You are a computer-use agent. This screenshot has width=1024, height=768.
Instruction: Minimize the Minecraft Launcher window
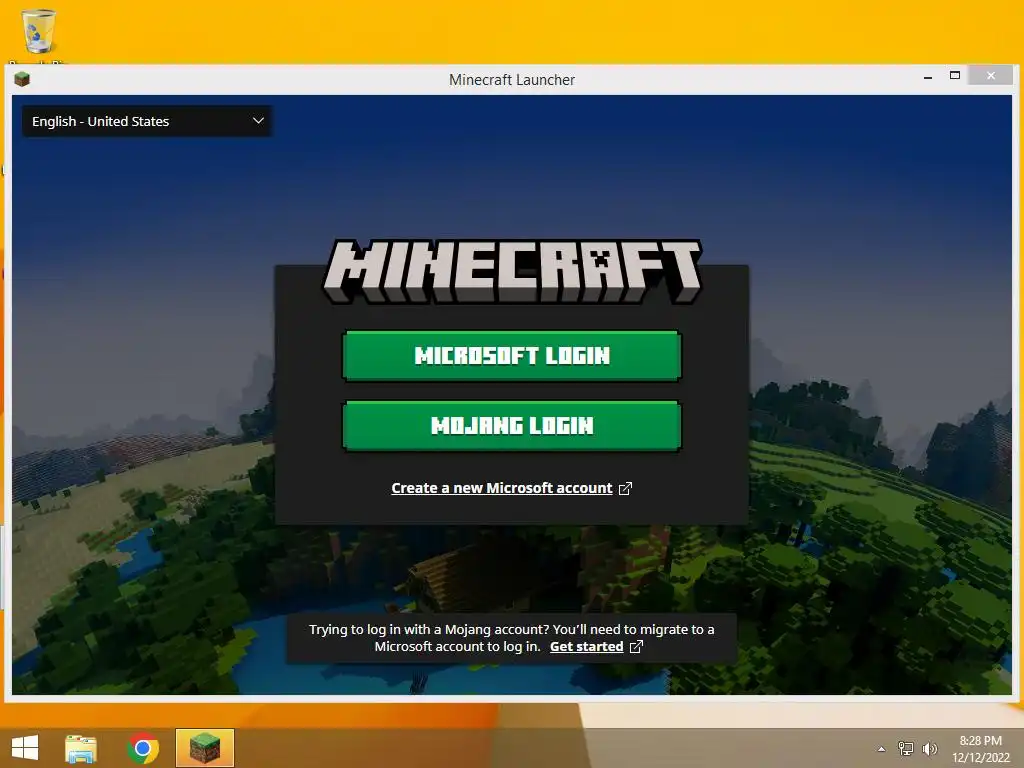[x=927, y=77]
